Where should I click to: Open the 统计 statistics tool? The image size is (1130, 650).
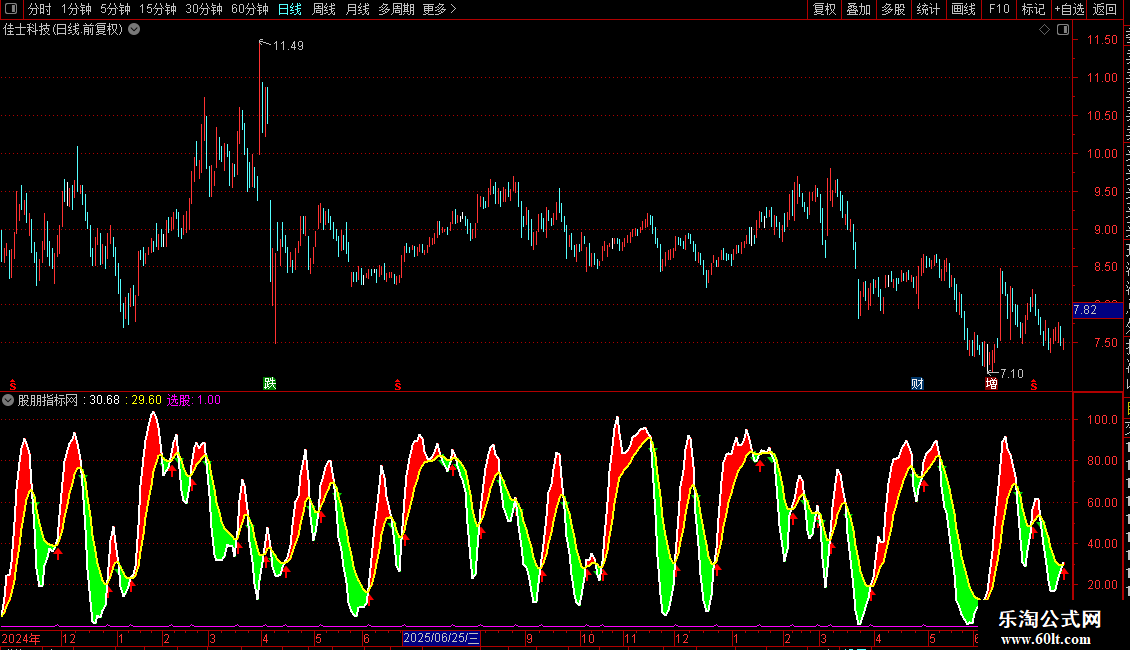[928, 9]
